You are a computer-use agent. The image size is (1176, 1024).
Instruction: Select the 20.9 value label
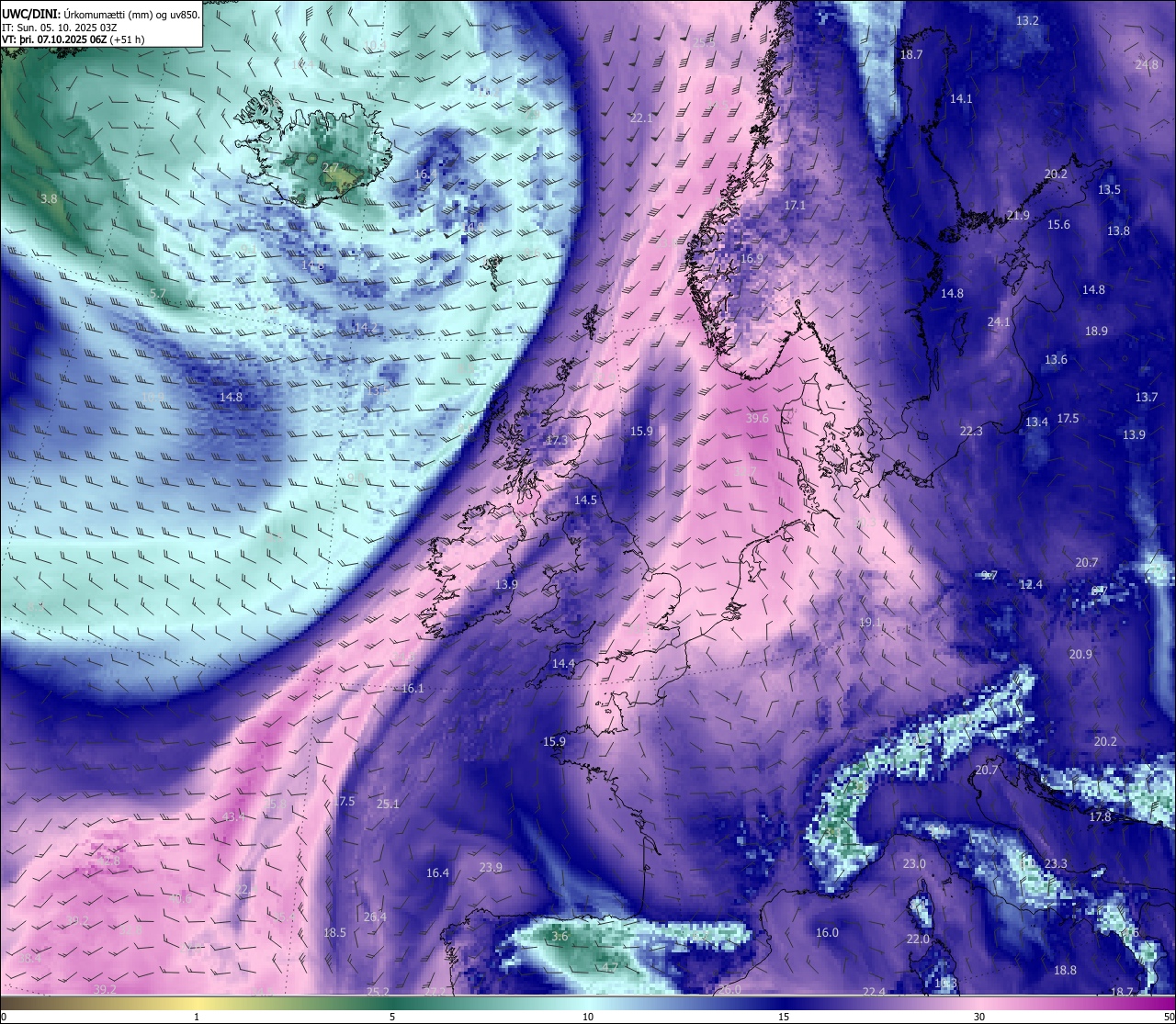(1080, 654)
